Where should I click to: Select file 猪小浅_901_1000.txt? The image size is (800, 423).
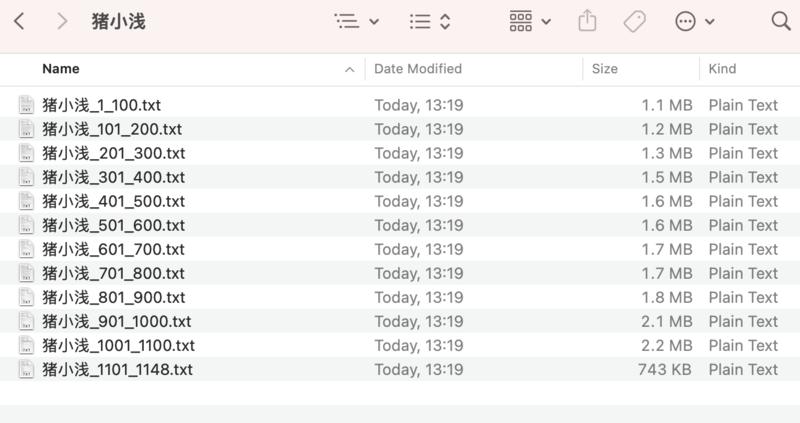click(116, 321)
